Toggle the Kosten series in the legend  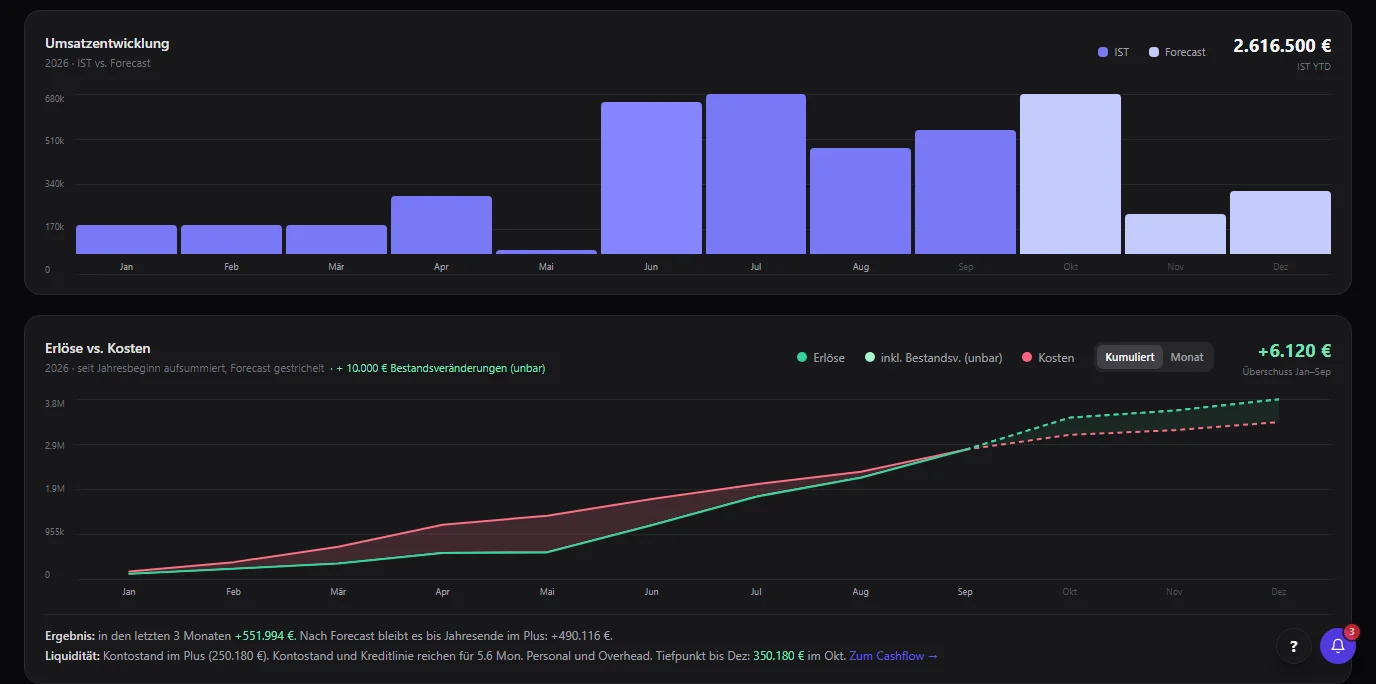pos(1048,357)
